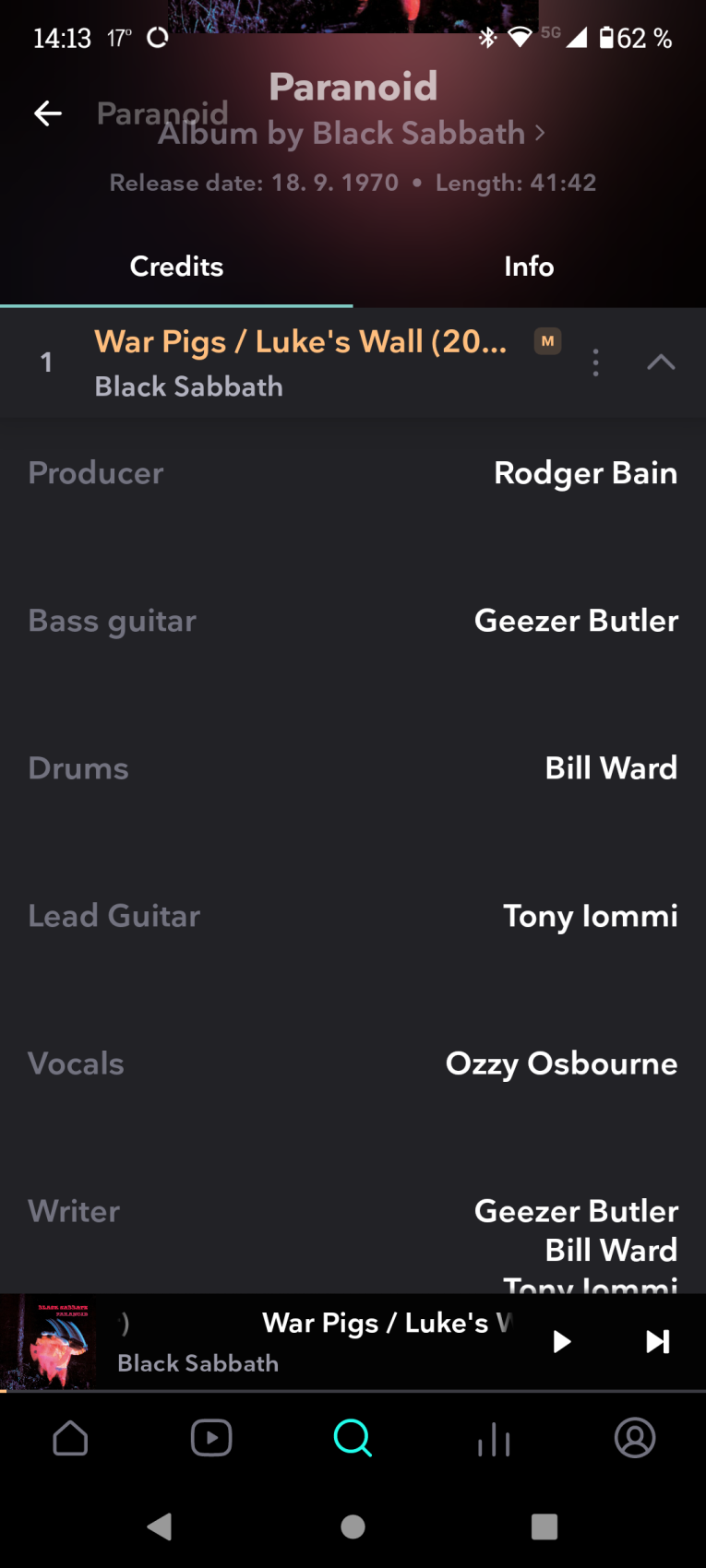Tap the Search icon in bottom navigation
This screenshot has height=1568, width=706.
click(353, 1438)
